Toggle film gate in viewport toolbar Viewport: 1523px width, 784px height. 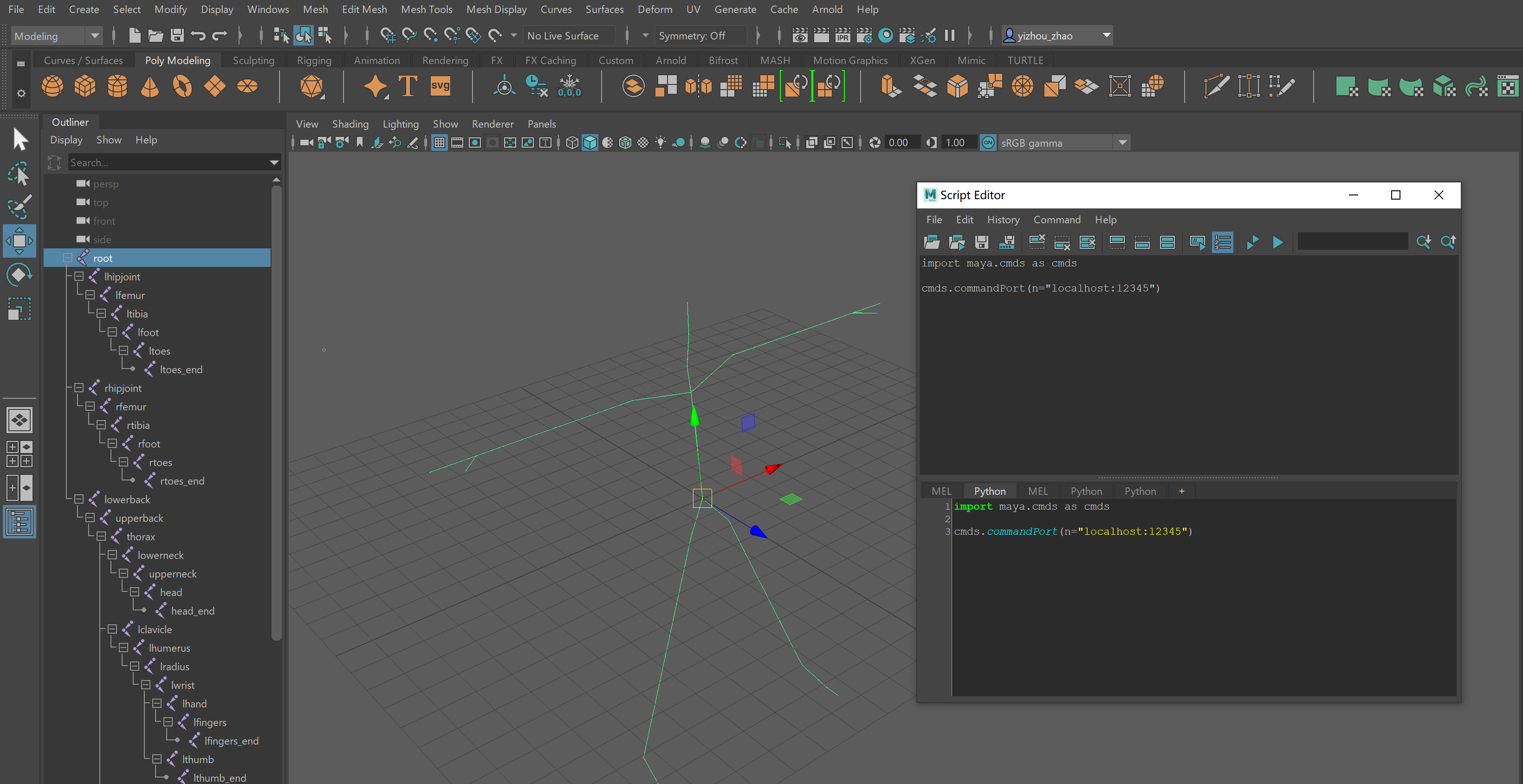tap(457, 143)
